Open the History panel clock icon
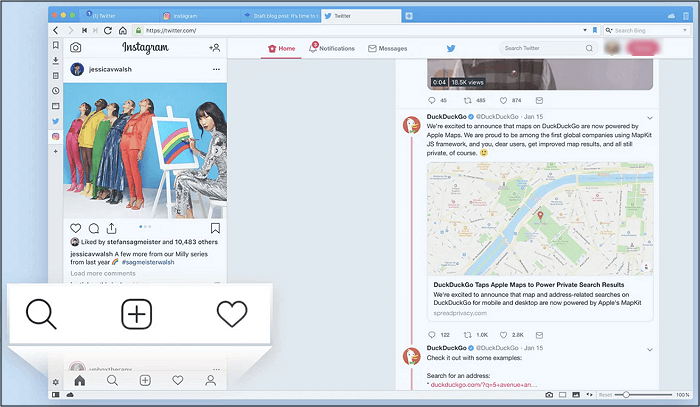Image resolution: width=700 pixels, height=407 pixels. coord(55,91)
